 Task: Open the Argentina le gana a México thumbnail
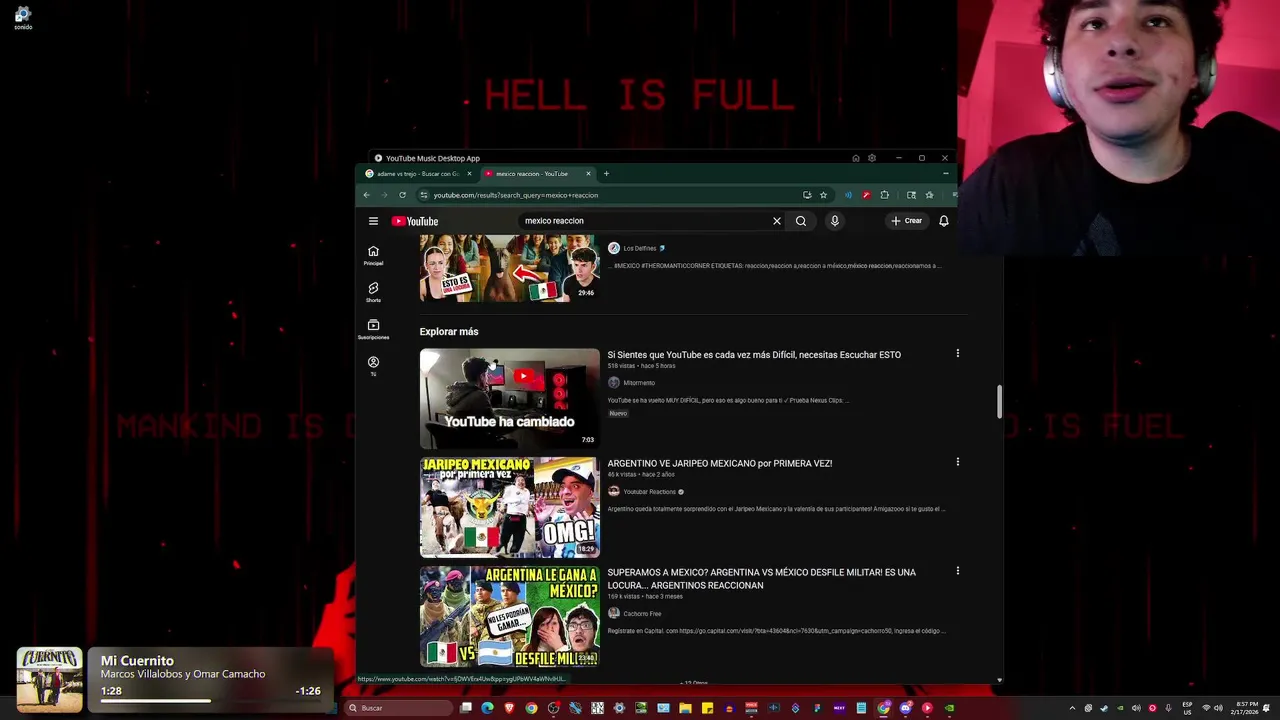509,616
